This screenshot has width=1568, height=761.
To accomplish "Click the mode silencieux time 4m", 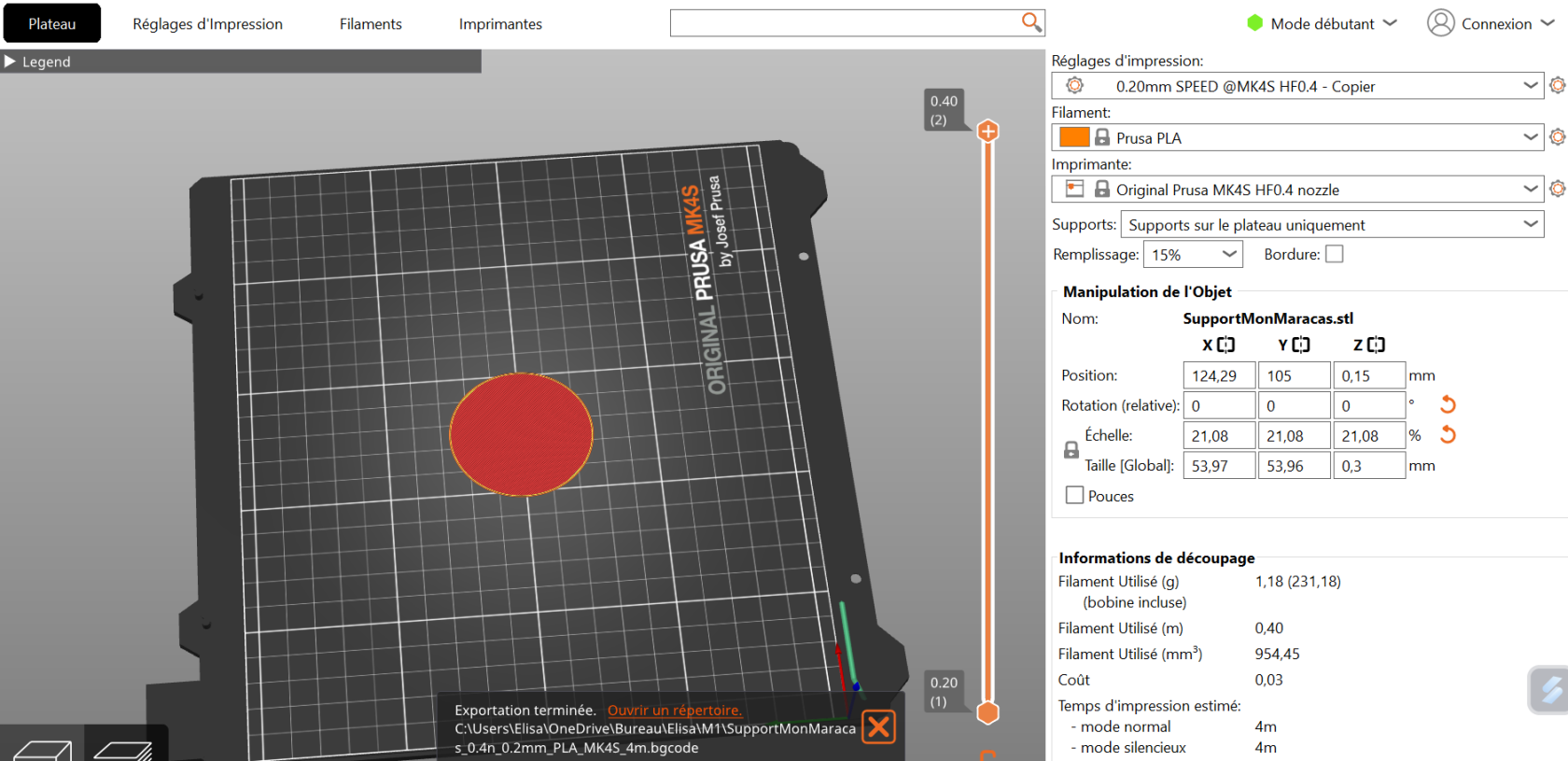I will coord(1266,747).
